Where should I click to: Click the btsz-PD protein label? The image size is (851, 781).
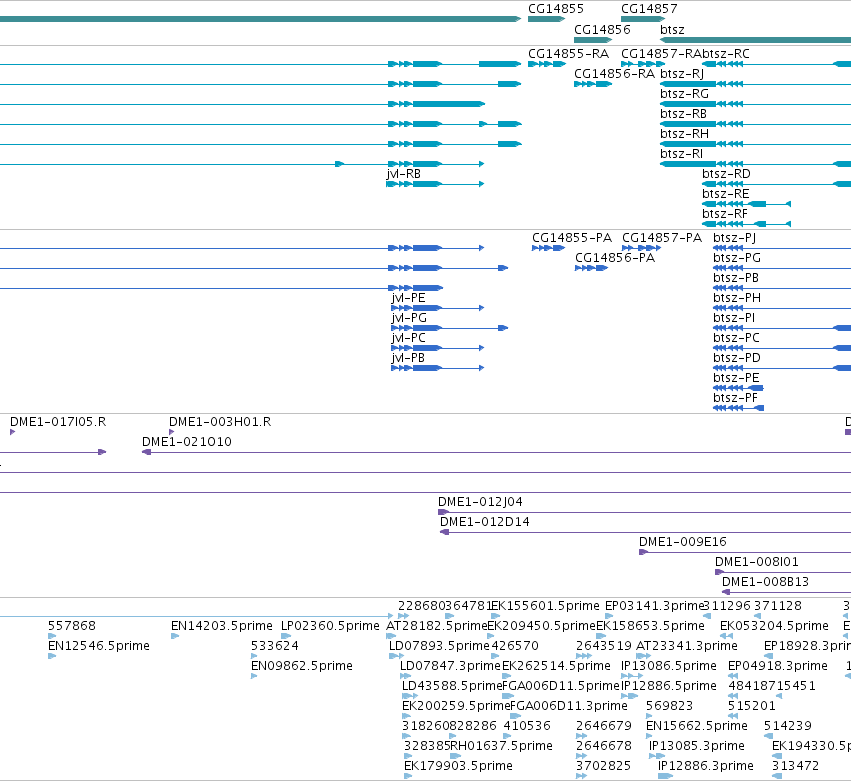737,358
